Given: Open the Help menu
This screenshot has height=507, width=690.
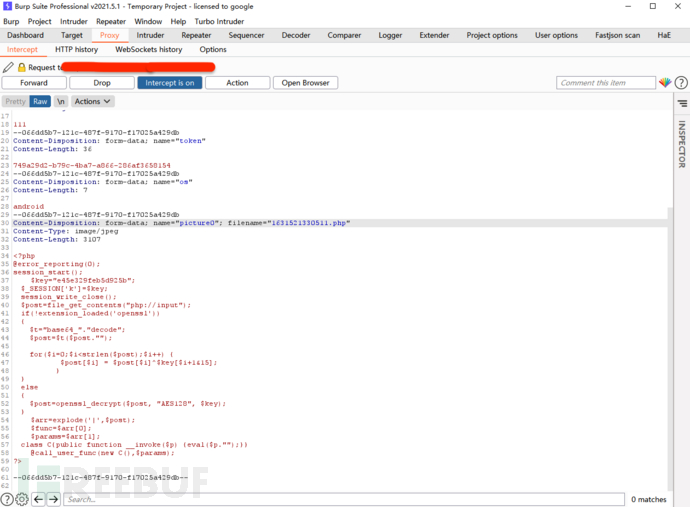Looking at the screenshot, I should click(178, 21).
